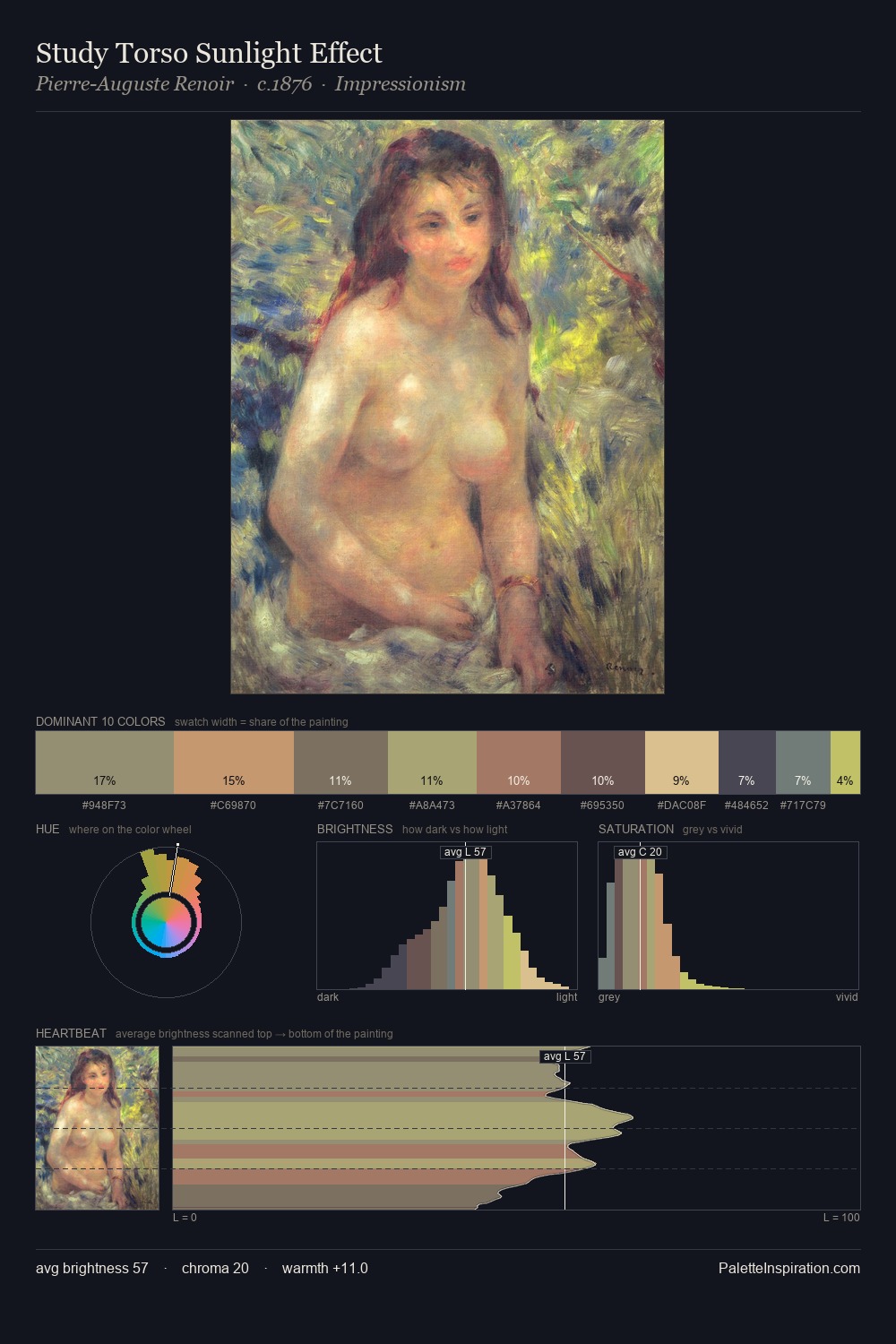This screenshot has height=1344, width=896.
Task: Click the 'vivid' label under saturation chart
Action: coord(847,997)
